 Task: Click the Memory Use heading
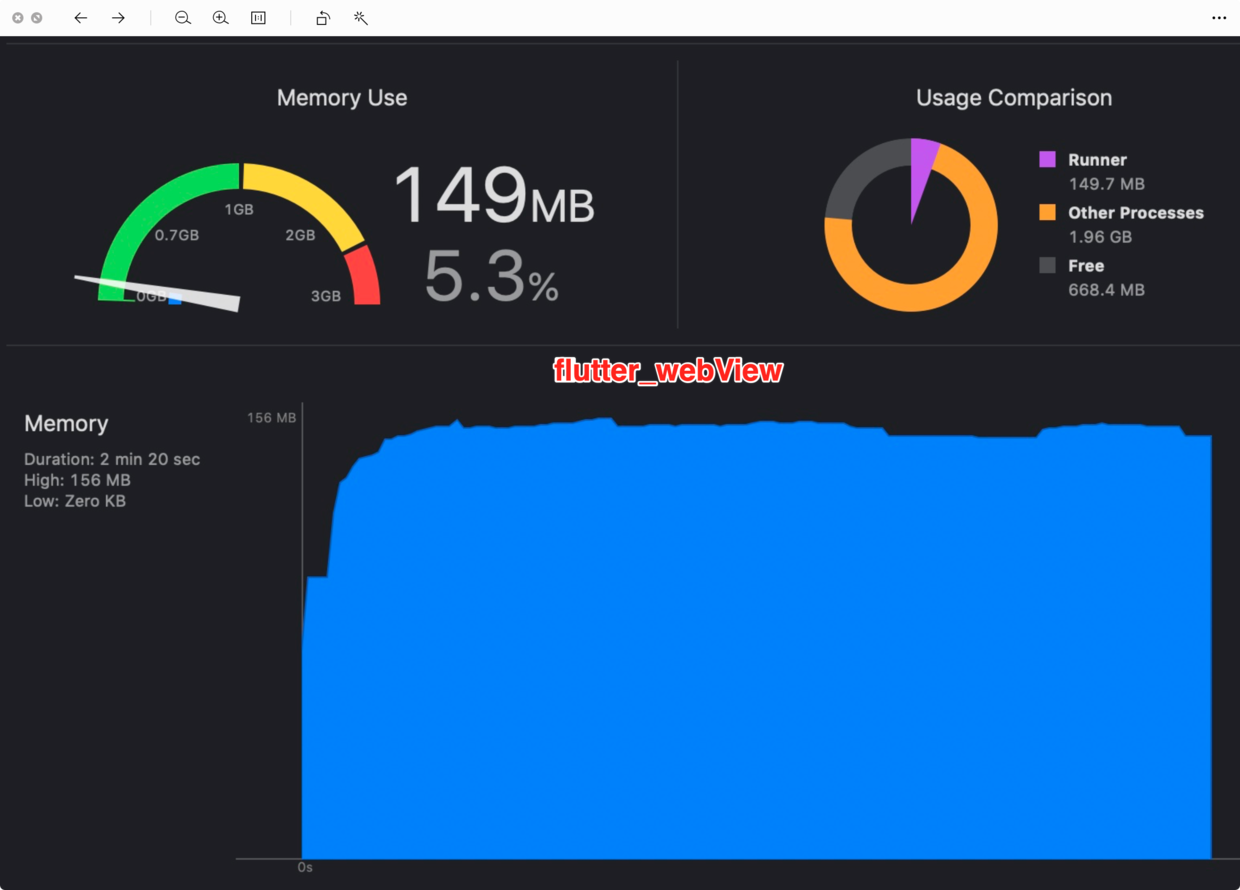(342, 98)
